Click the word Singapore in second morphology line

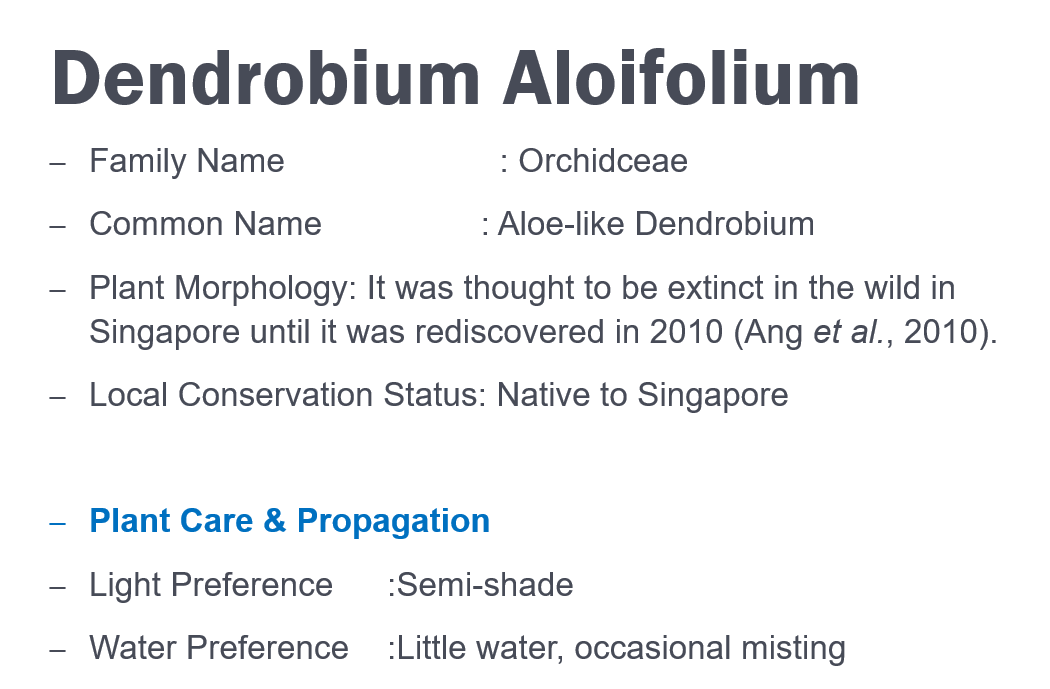[164, 333]
